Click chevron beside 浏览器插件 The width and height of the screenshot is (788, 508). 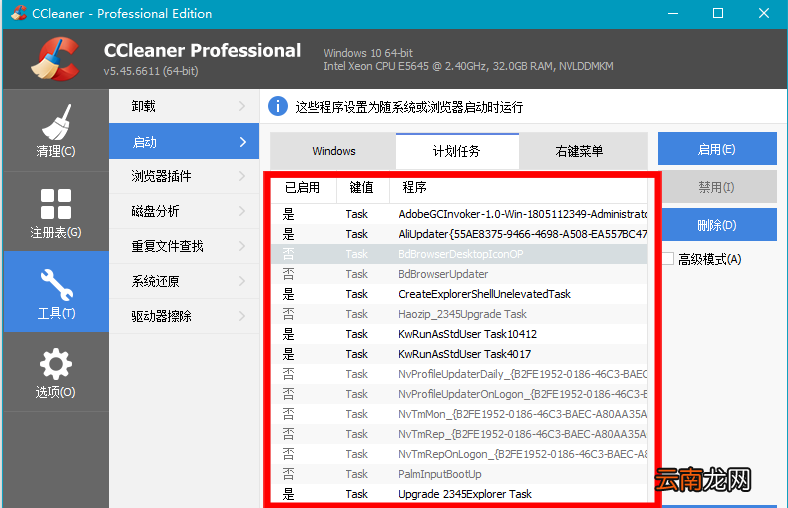pos(242,176)
